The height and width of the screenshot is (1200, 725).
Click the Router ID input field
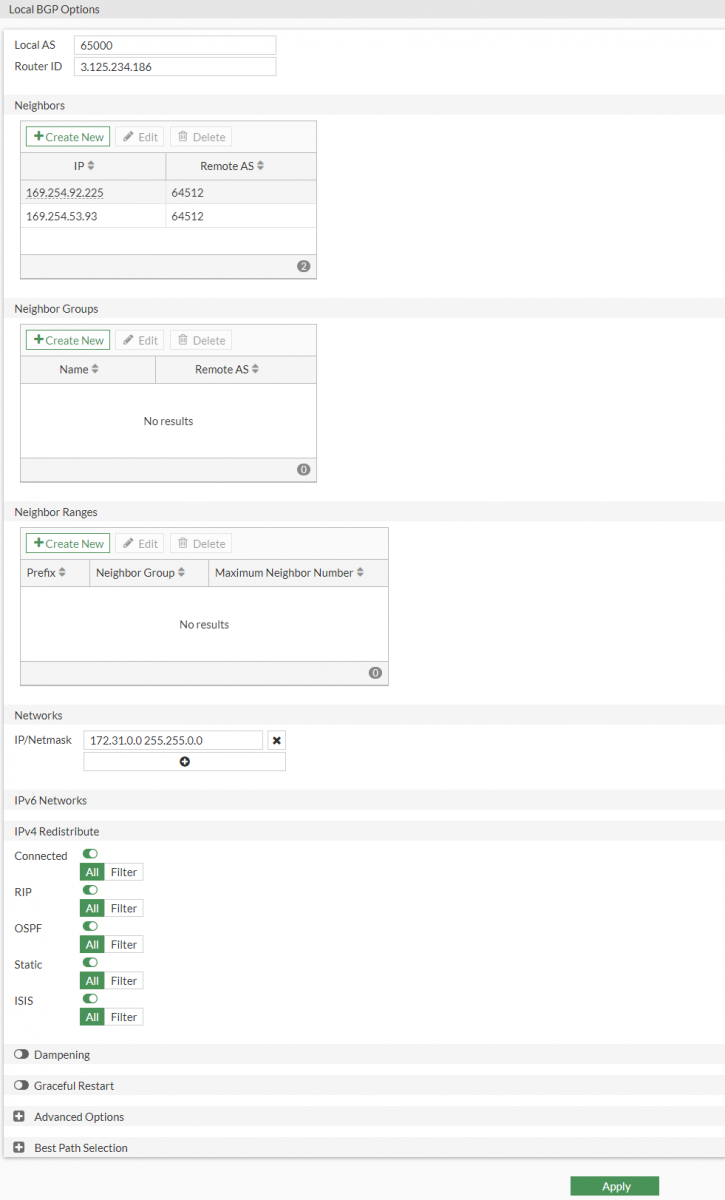click(174, 67)
